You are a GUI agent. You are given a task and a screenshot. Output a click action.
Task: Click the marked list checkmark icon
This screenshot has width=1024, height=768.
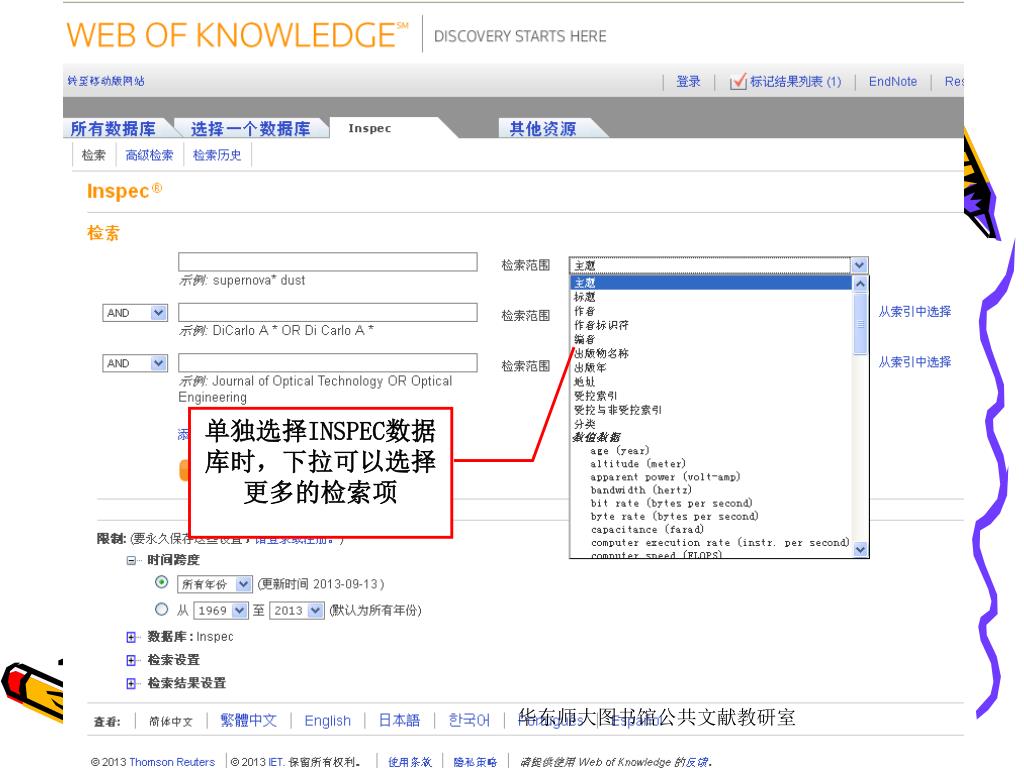coord(738,82)
